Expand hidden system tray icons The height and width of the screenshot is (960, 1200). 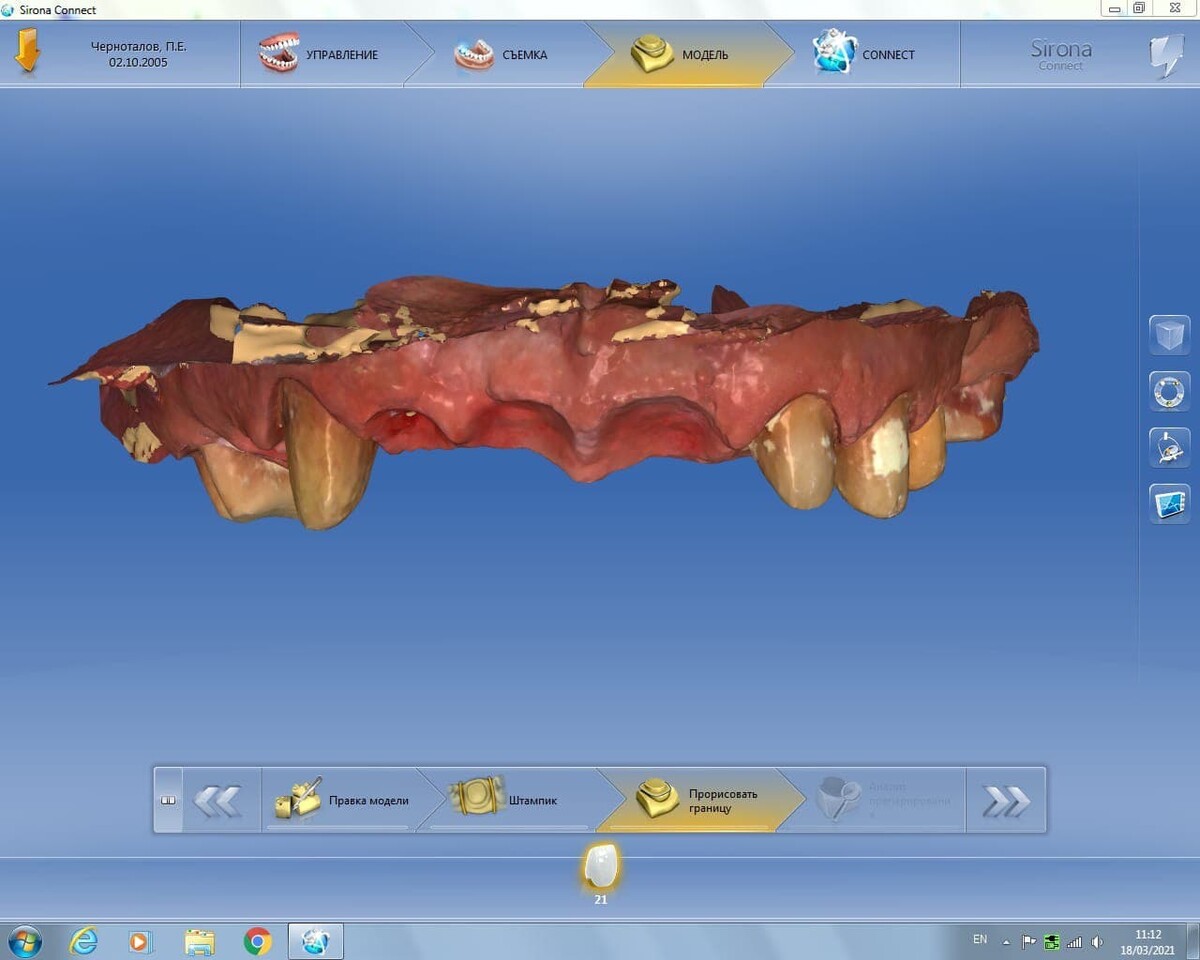click(1006, 942)
